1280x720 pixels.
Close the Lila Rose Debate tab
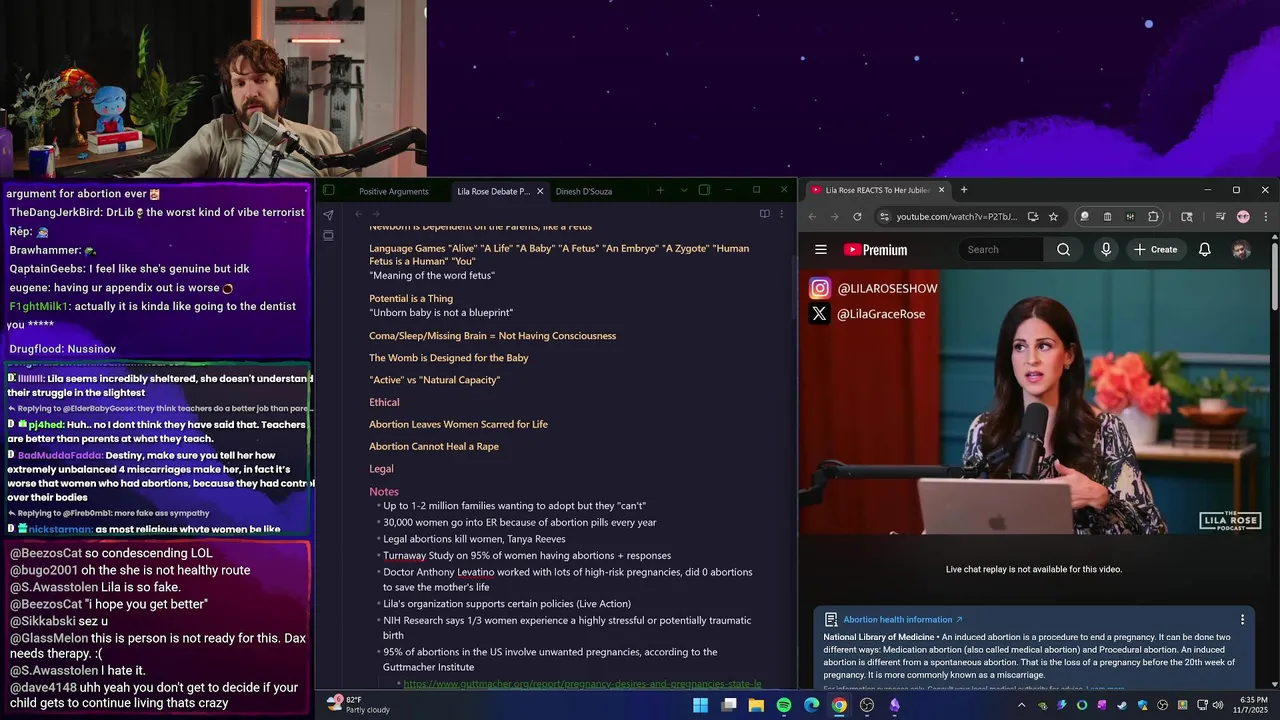click(540, 191)
